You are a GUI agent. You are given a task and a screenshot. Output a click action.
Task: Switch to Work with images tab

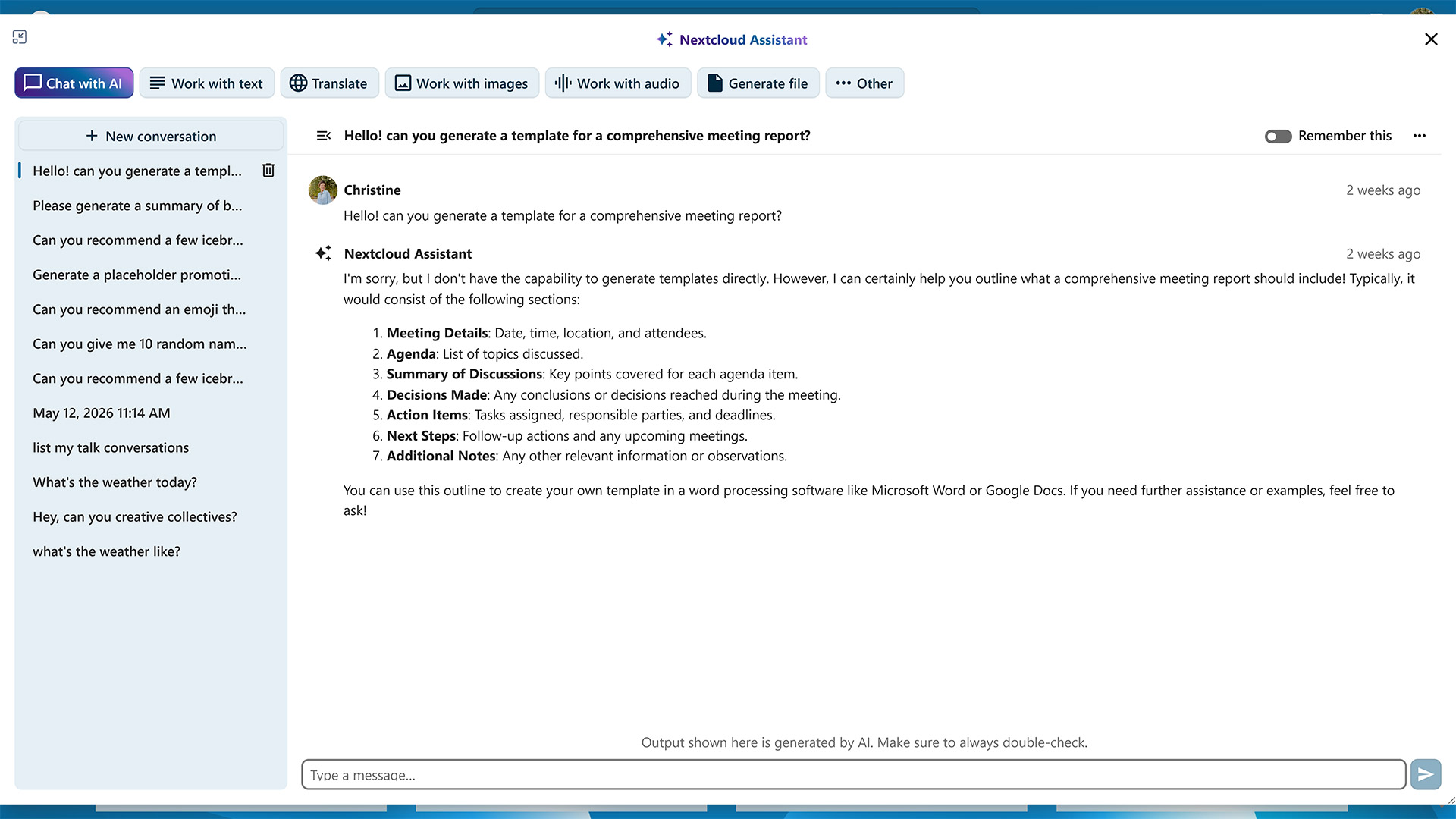462,83
